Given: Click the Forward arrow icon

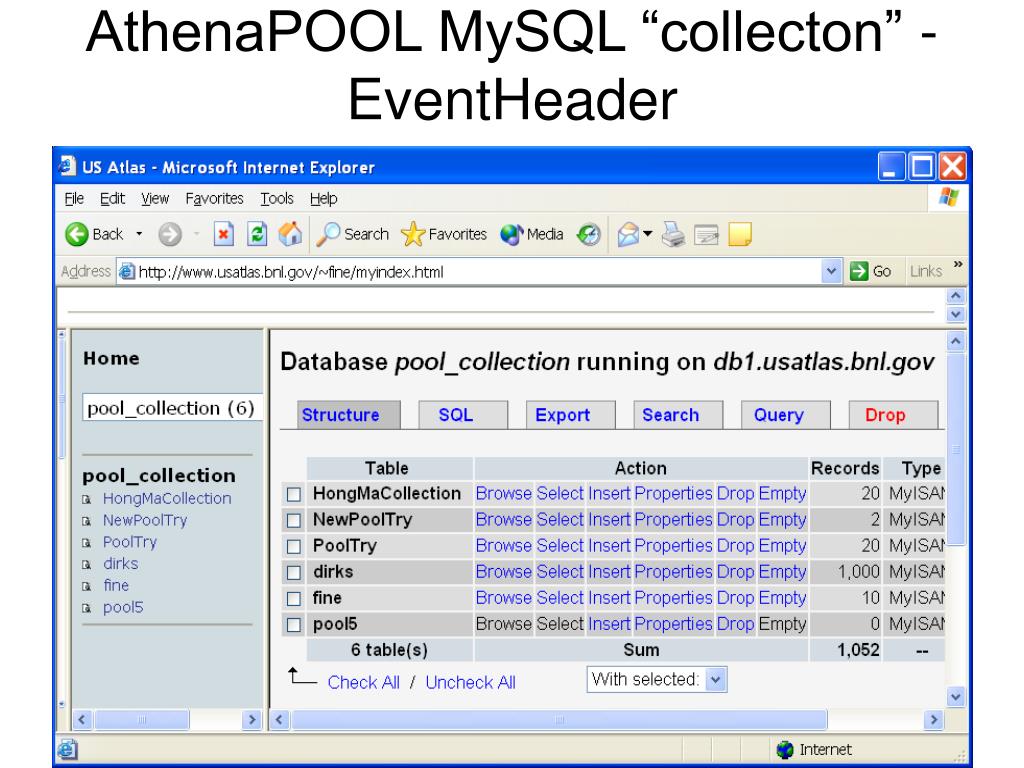Looking at the screenshot, I should pos(170,234).
